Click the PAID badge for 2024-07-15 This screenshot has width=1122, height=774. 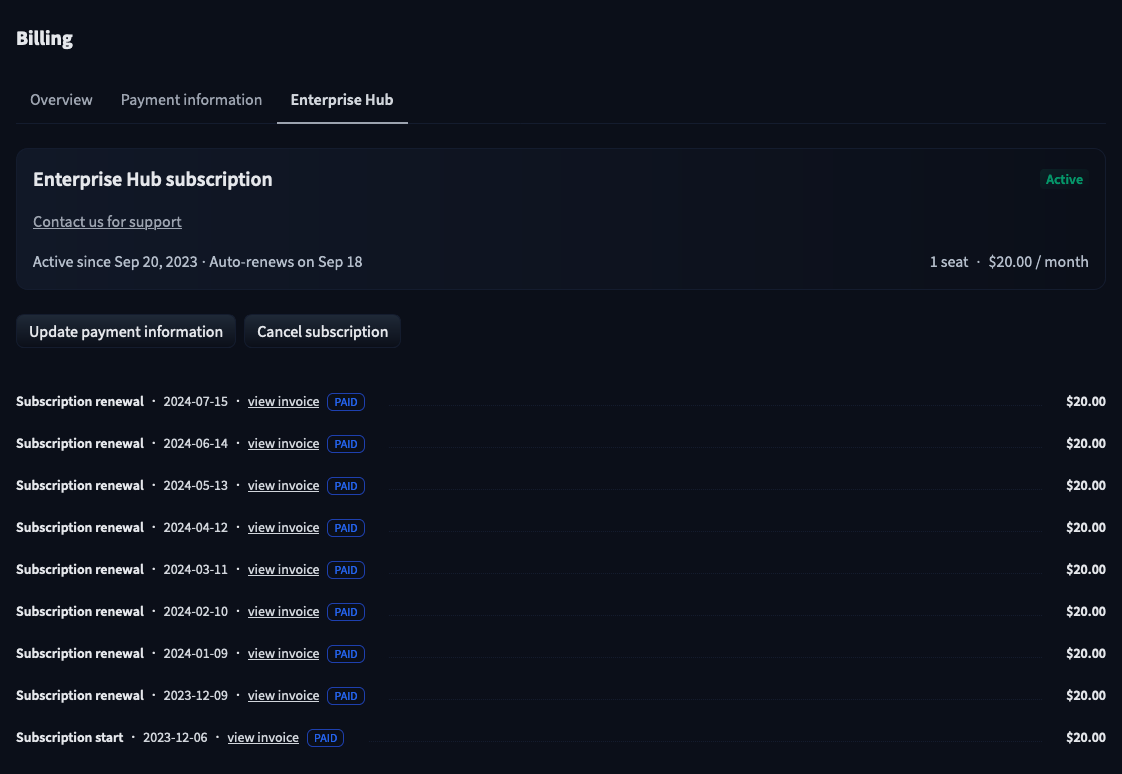click(x=345, y=402)
